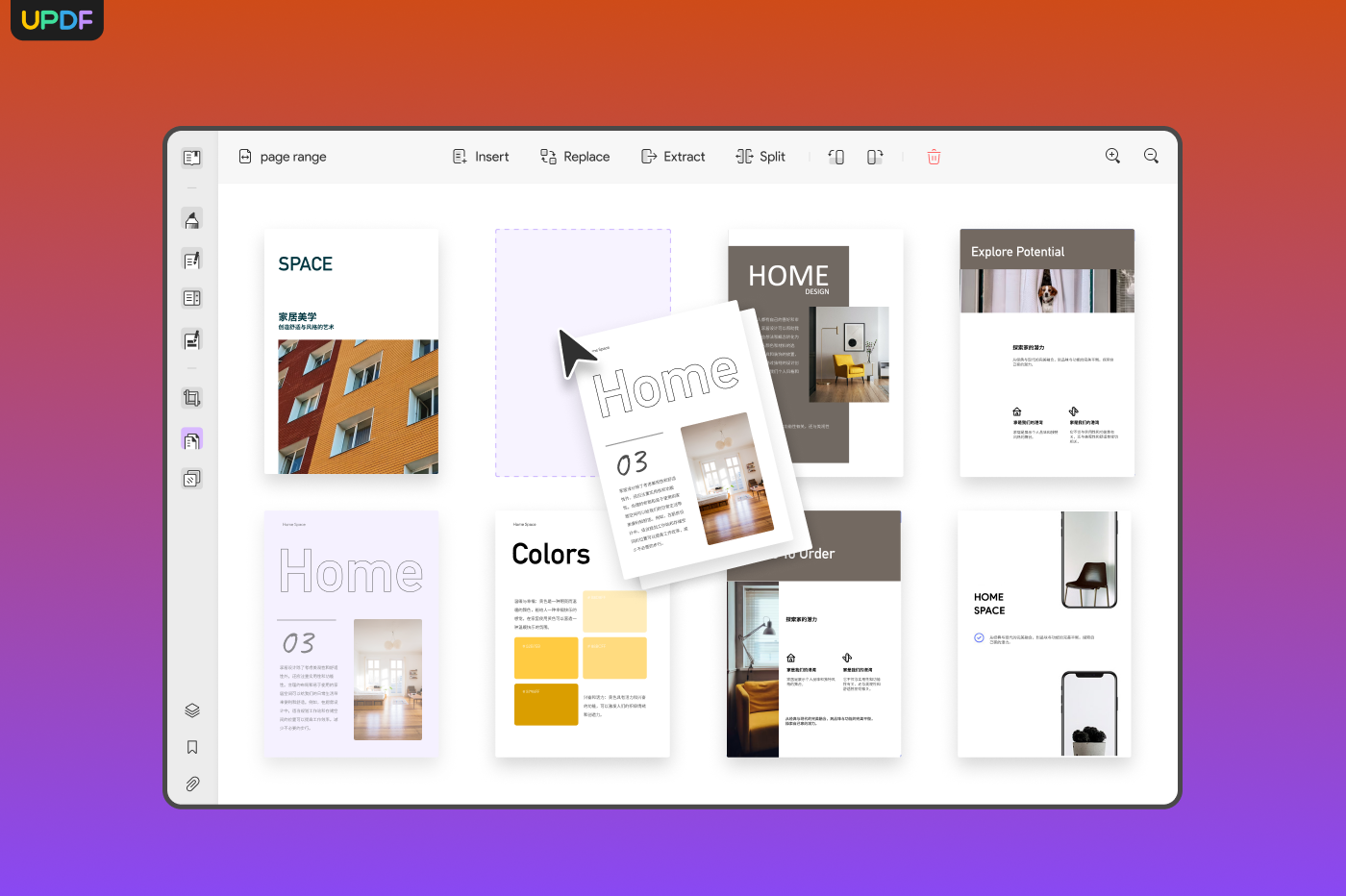The height and width of the screenshot is (896, 1346).
Task: Select the Explore Potential page thumbnail
Action: [1047, 352]
